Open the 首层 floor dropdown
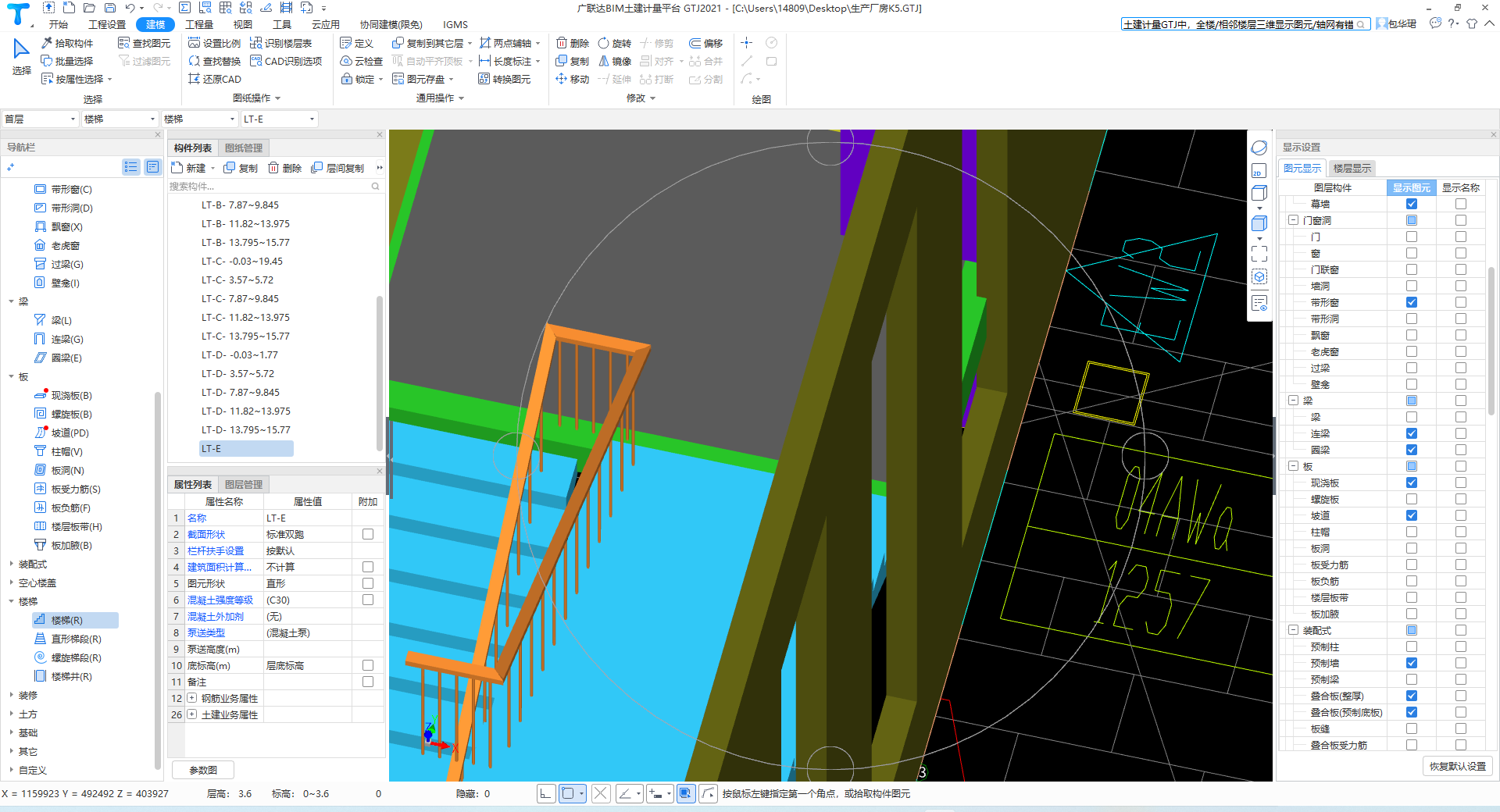 [x=41, y=119]
